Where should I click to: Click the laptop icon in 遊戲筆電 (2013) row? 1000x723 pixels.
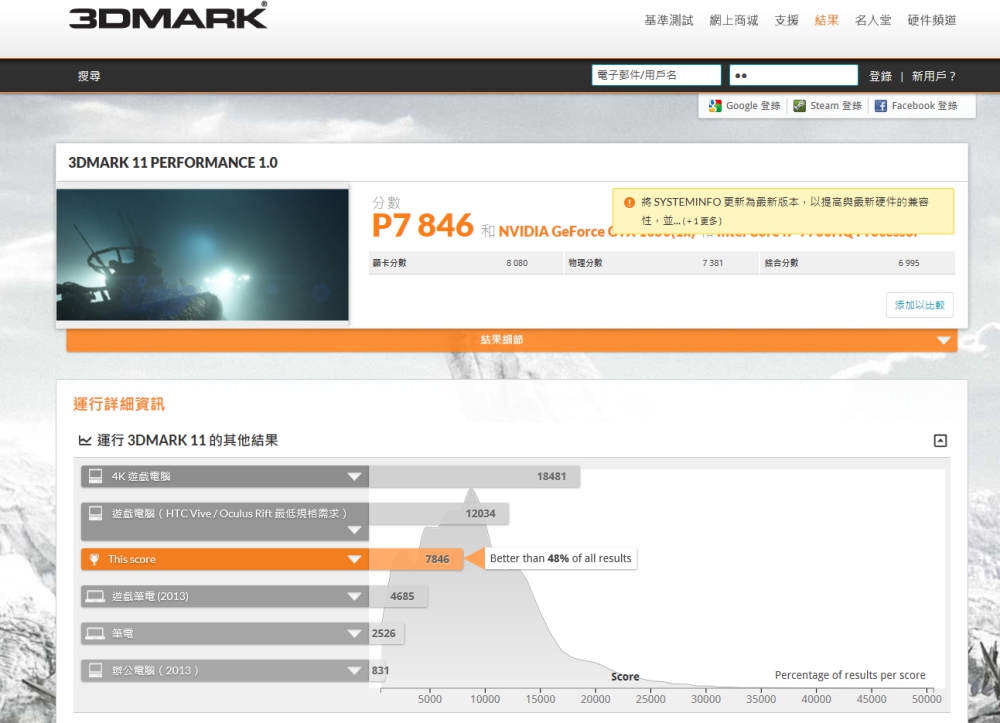[96, 596]
